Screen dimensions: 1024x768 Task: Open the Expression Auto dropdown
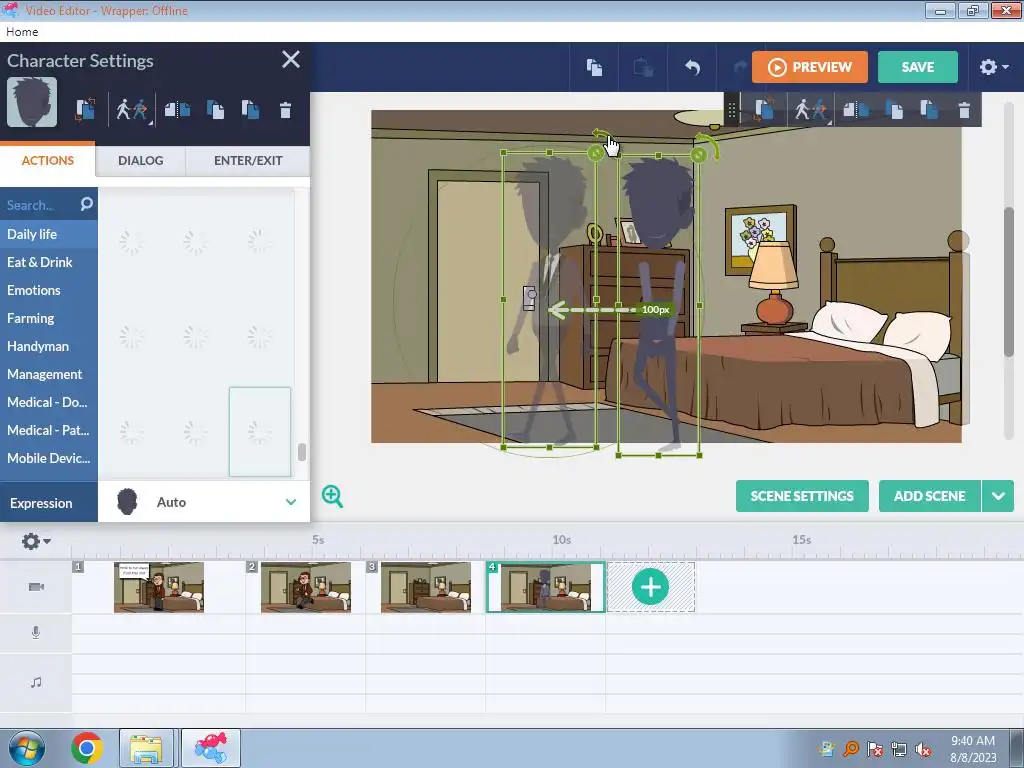click(204, 502)
